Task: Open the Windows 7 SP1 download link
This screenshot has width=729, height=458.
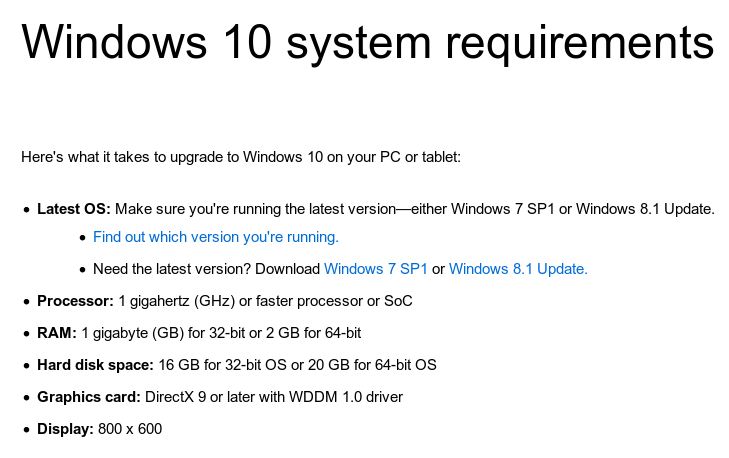Action: (376, 269)
